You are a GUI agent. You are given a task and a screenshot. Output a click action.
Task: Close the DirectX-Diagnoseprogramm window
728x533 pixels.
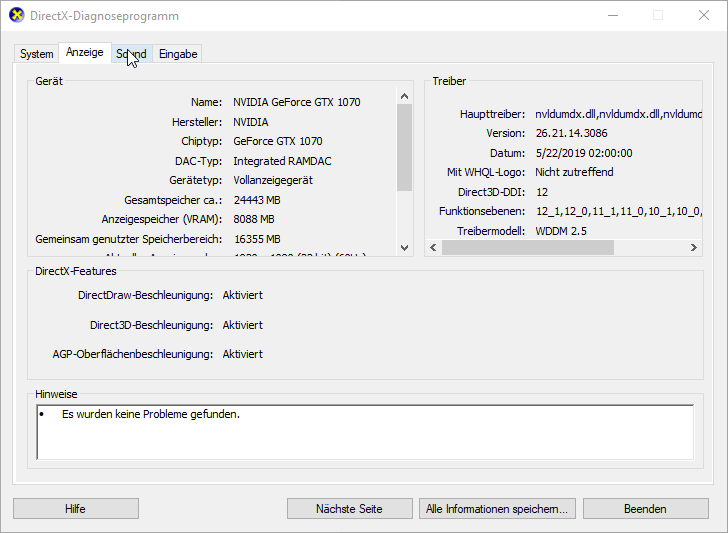point(704,15)
